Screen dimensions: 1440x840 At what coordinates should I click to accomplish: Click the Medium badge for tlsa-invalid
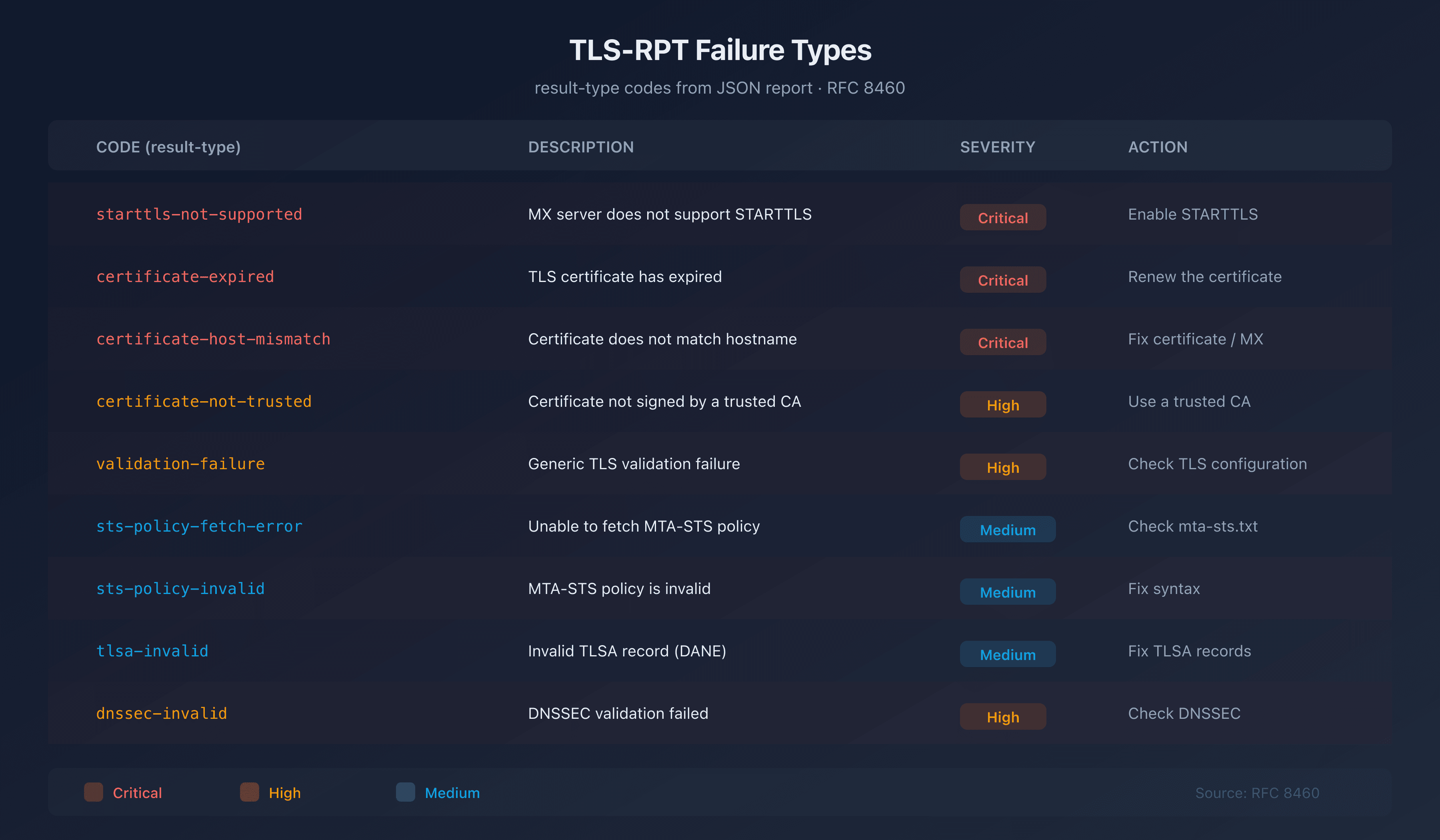pos(1008,654)
